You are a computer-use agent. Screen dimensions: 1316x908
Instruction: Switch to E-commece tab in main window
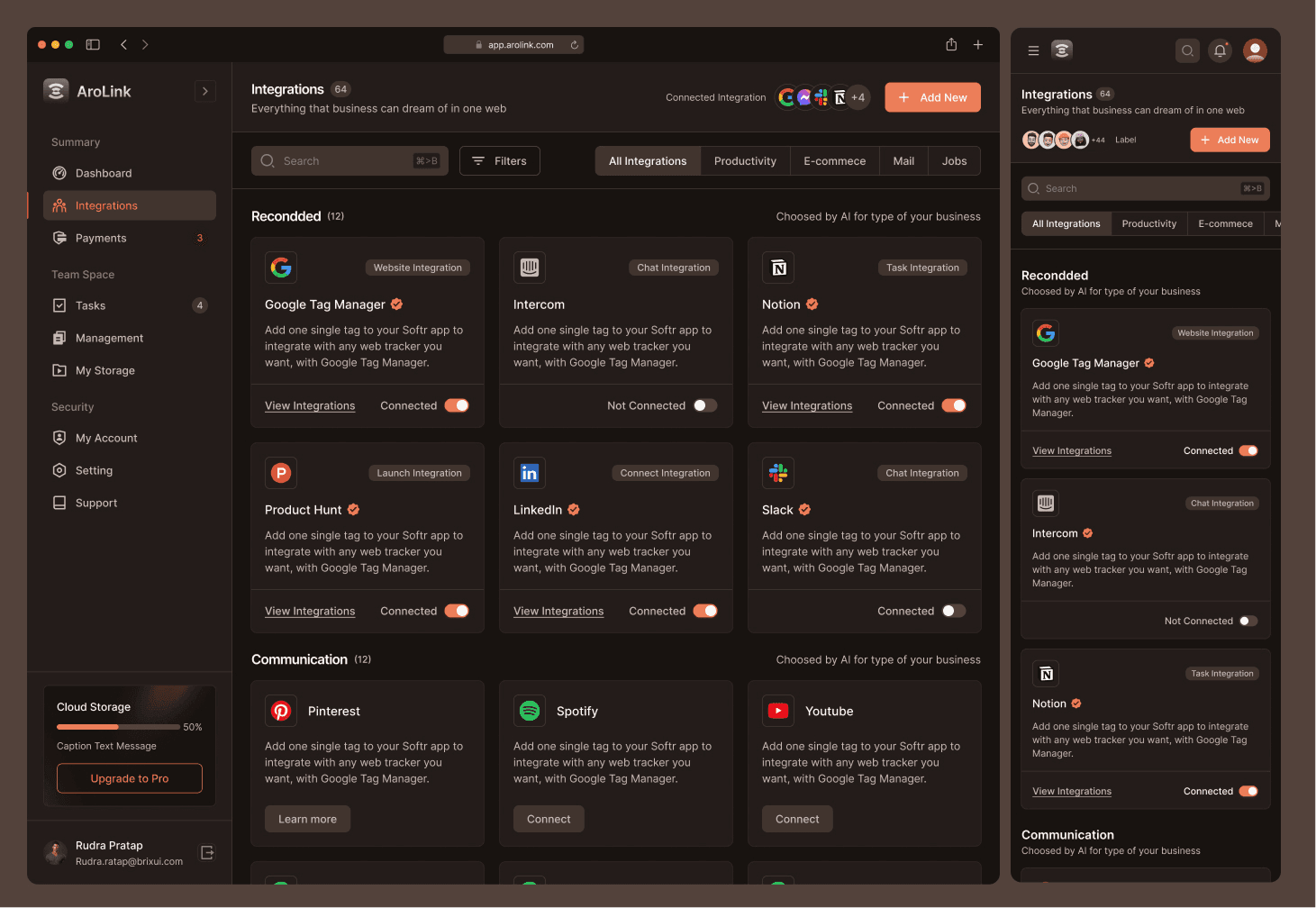835,160
